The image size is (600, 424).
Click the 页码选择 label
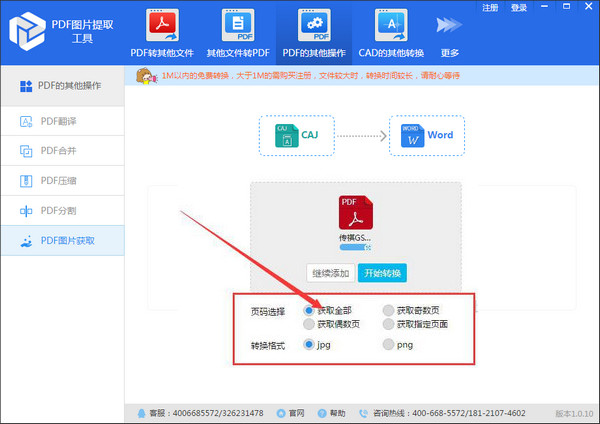[x=267, y=312]
